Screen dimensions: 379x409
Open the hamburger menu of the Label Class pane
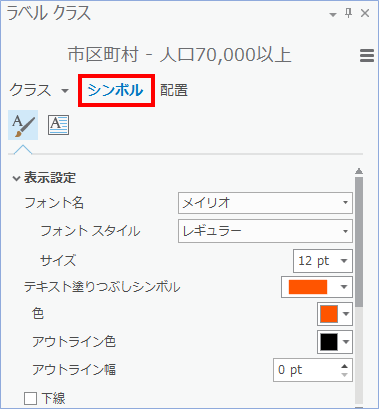pyautogui.click(x=367, y=55)
